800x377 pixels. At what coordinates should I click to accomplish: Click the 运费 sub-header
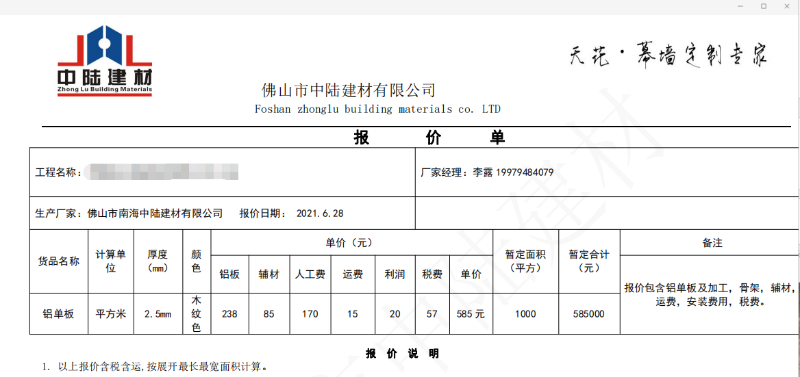(x=353, y=274)
